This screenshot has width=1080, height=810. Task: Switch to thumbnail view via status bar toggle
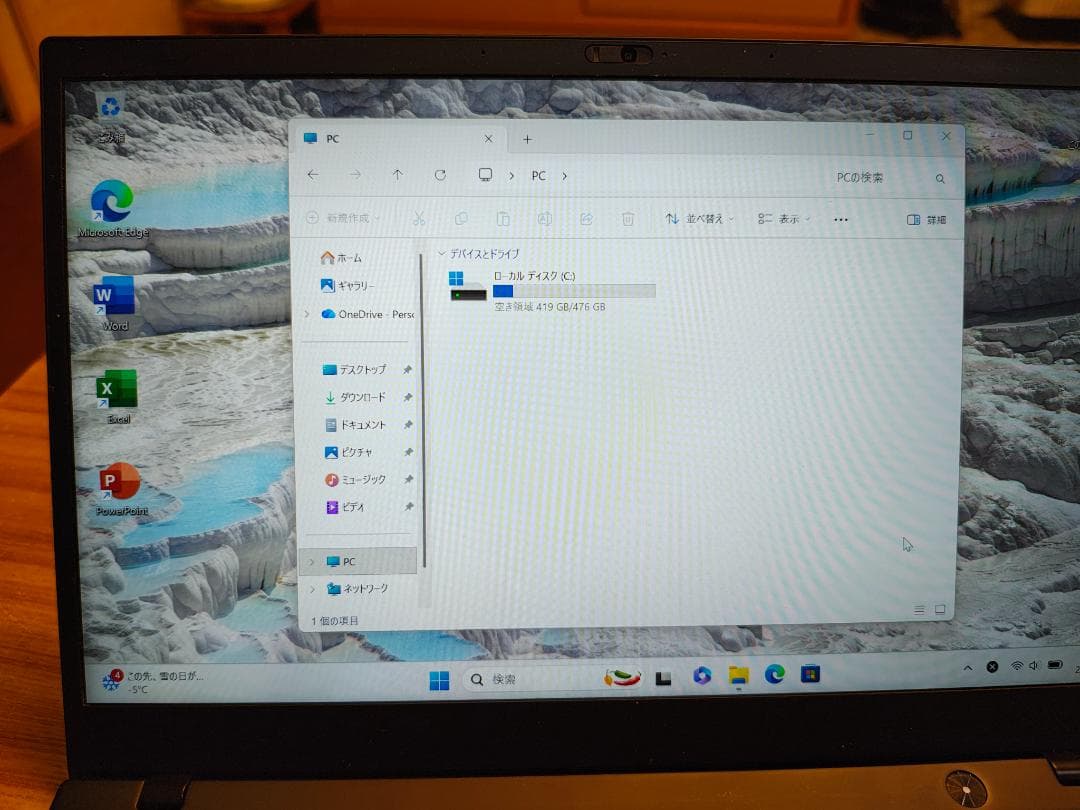[938, 608]
